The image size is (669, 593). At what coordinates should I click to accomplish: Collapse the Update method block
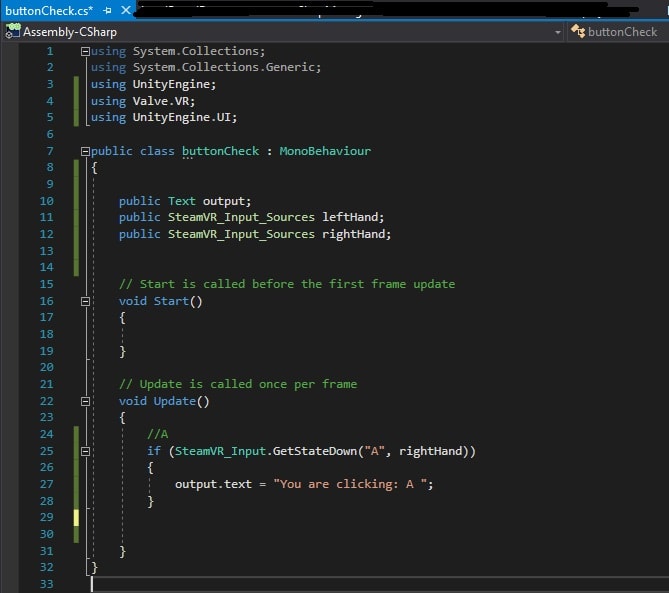tap(85, 401)
